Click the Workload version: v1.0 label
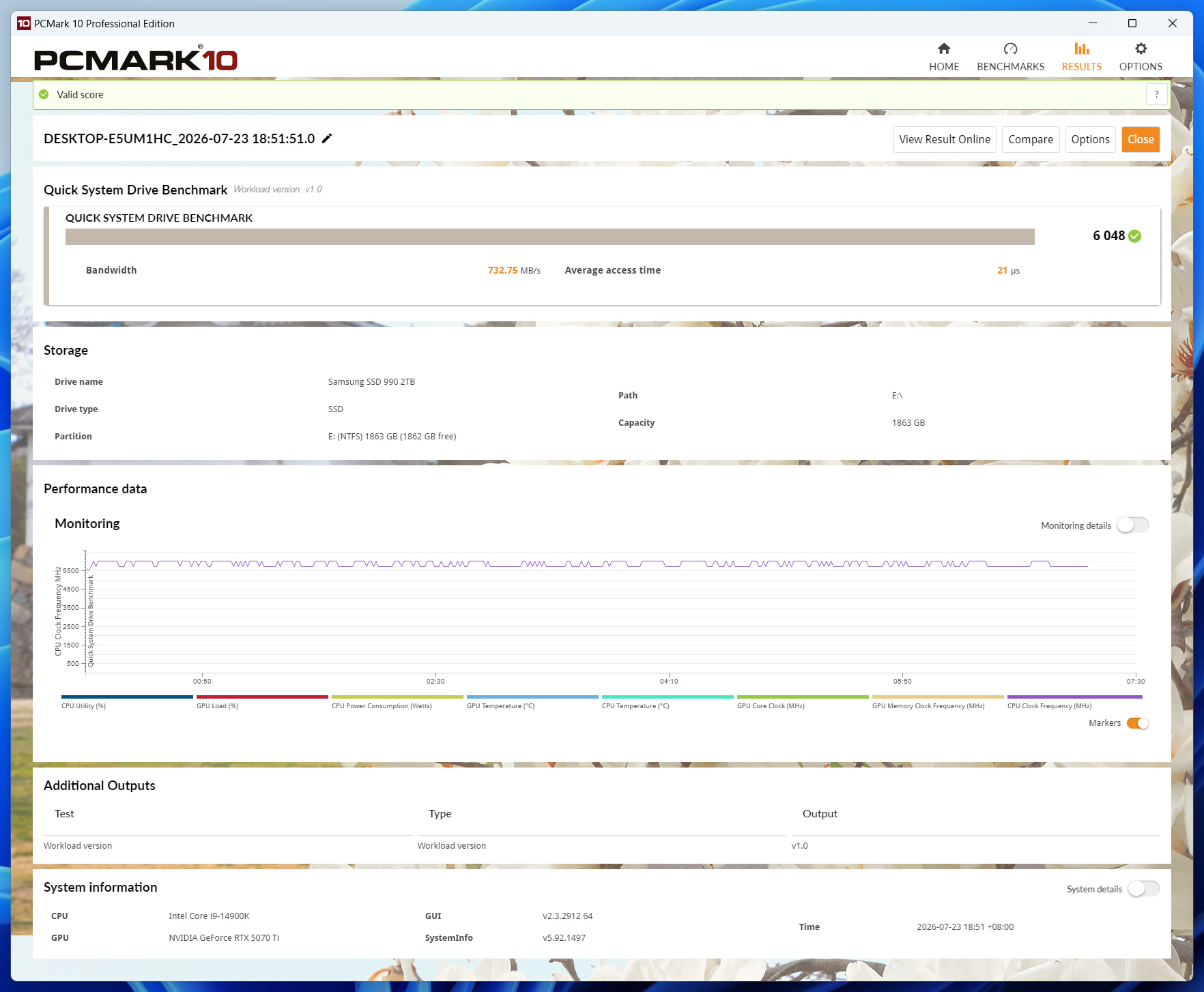This screenshot has width=1204, height=992. (x=278, y=190)
